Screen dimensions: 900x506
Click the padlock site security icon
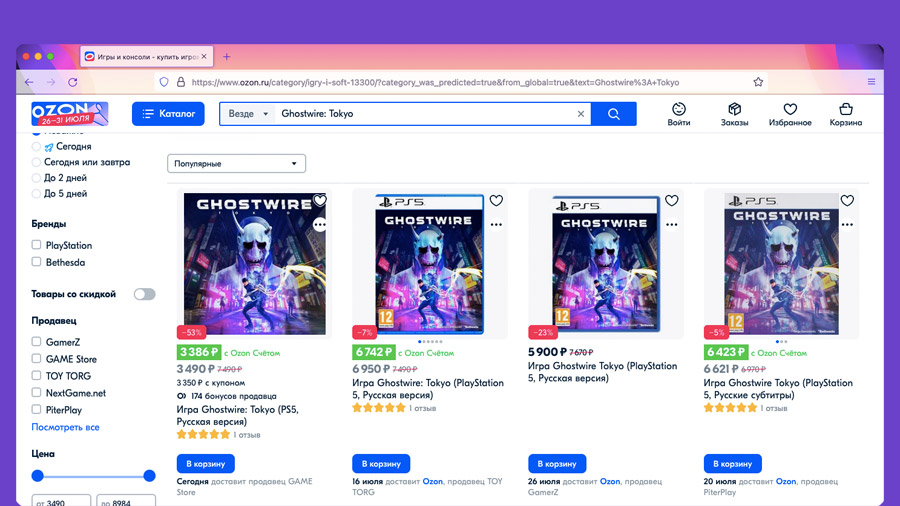[181, 82]
